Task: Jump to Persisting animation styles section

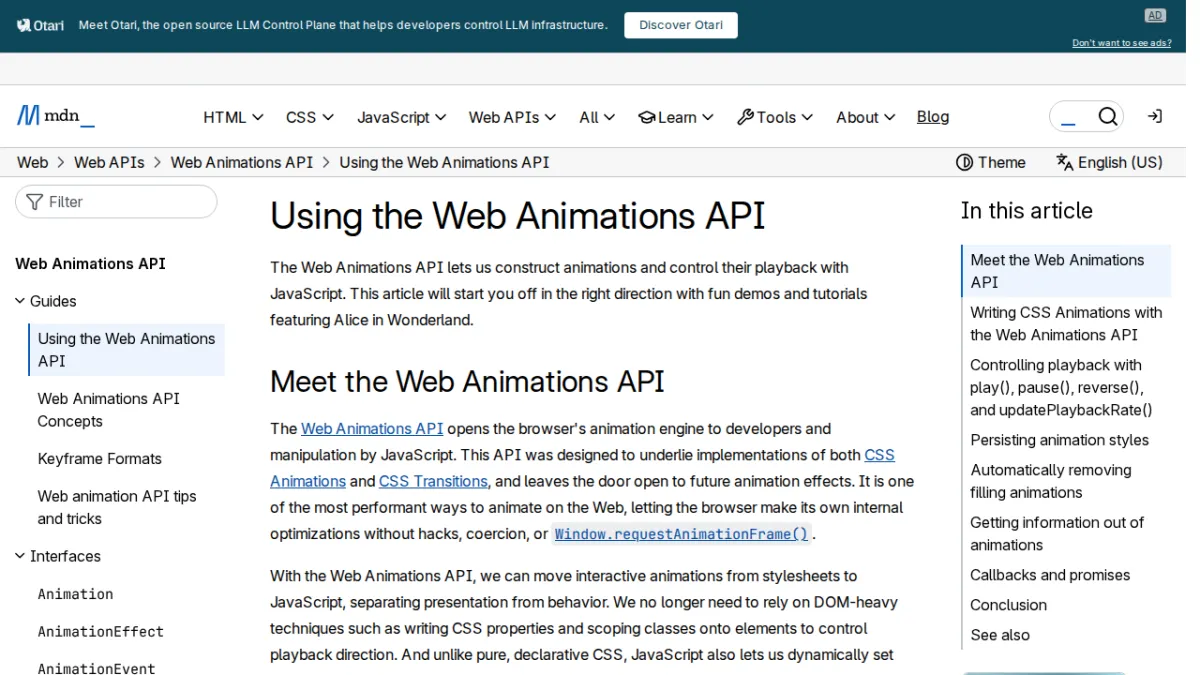Action: 1059,440
